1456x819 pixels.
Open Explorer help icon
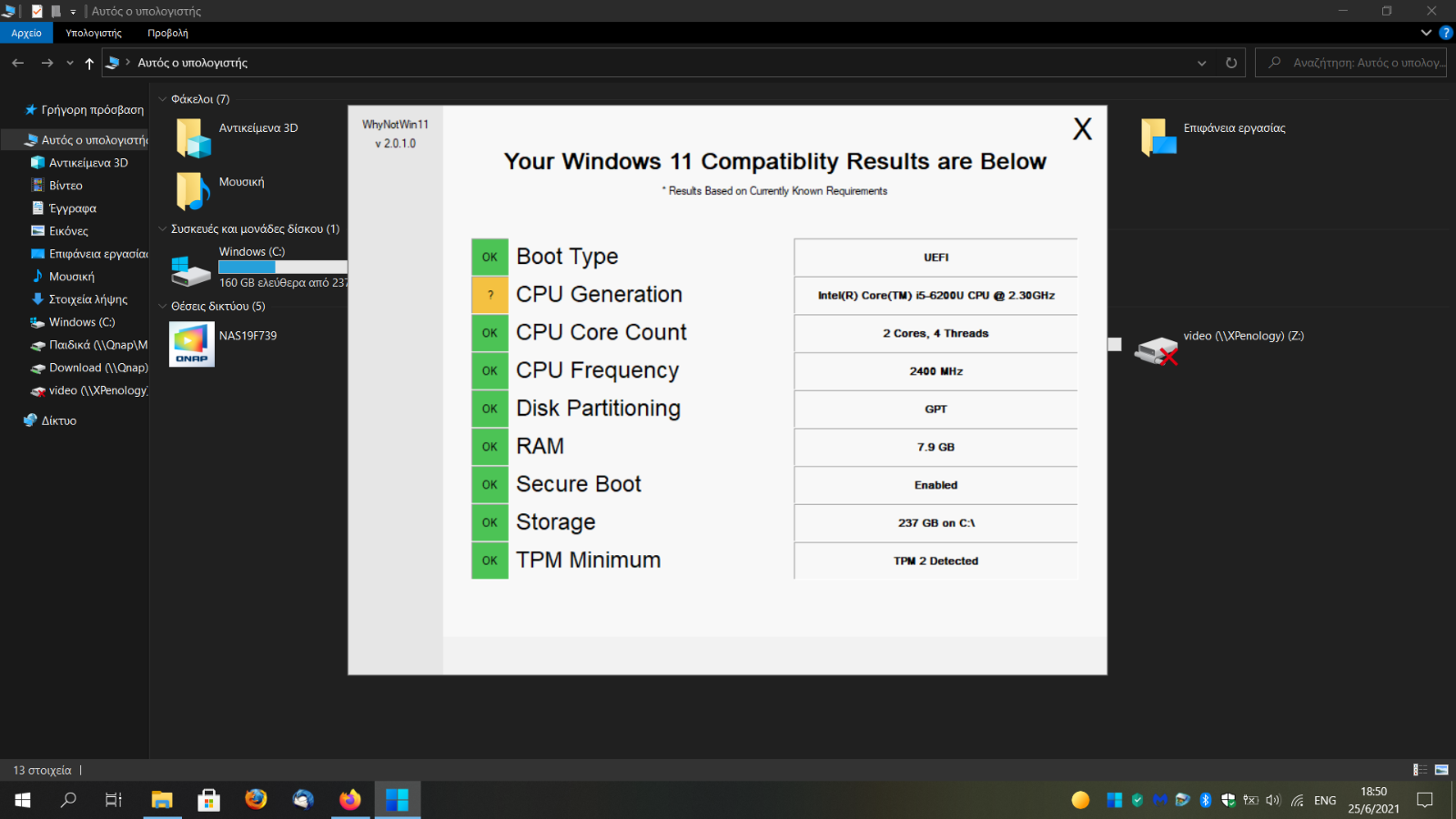[x=1446, y=33]
